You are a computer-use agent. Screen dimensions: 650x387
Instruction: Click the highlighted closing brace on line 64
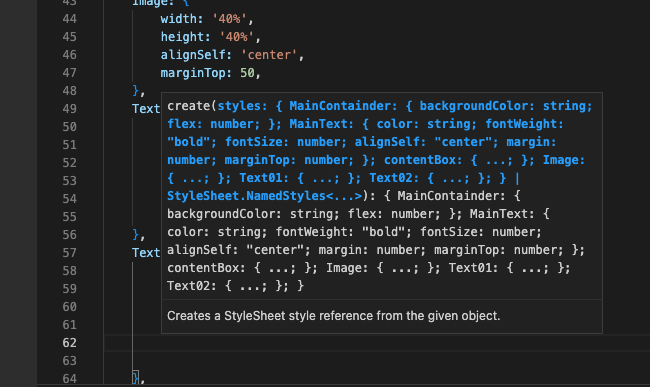[136, 378]
